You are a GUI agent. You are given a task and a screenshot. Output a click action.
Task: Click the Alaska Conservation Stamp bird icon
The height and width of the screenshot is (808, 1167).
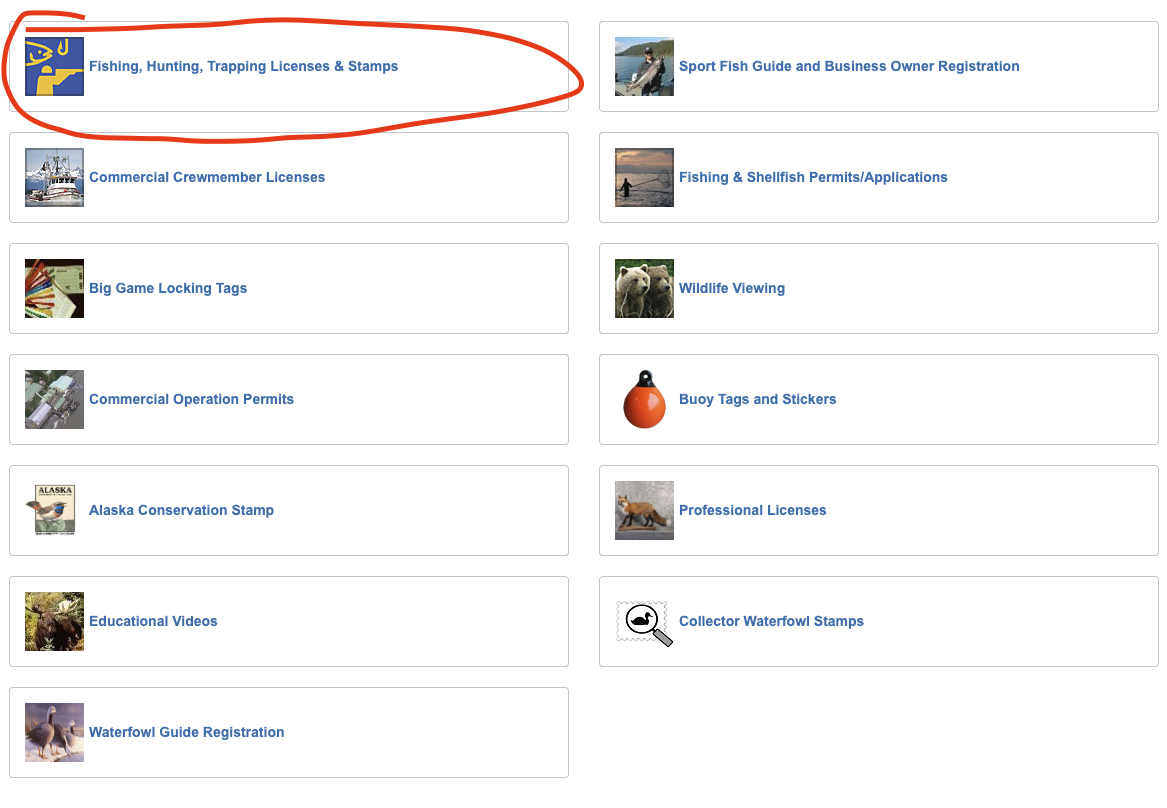54,511
